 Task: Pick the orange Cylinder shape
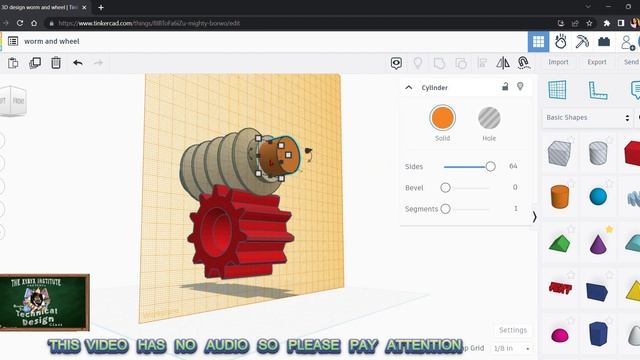point(560,197)
